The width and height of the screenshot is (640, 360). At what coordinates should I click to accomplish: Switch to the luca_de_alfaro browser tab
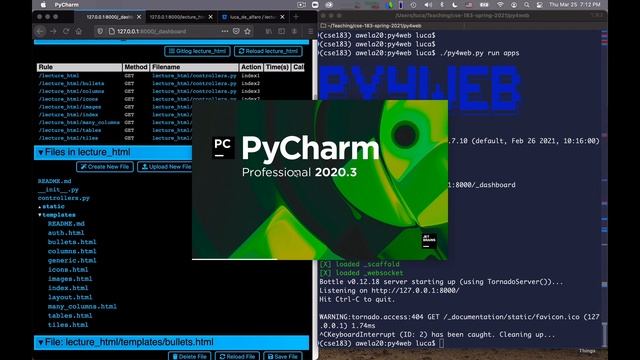pos(252,17)
